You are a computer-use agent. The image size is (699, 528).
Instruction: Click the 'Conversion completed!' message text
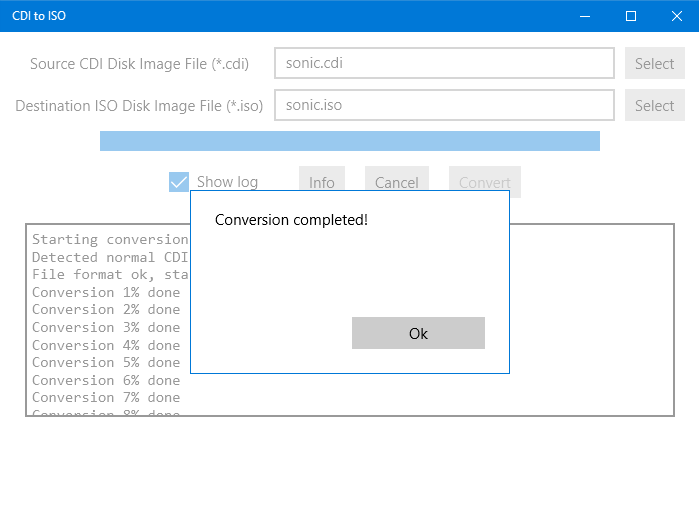(291, 220)
